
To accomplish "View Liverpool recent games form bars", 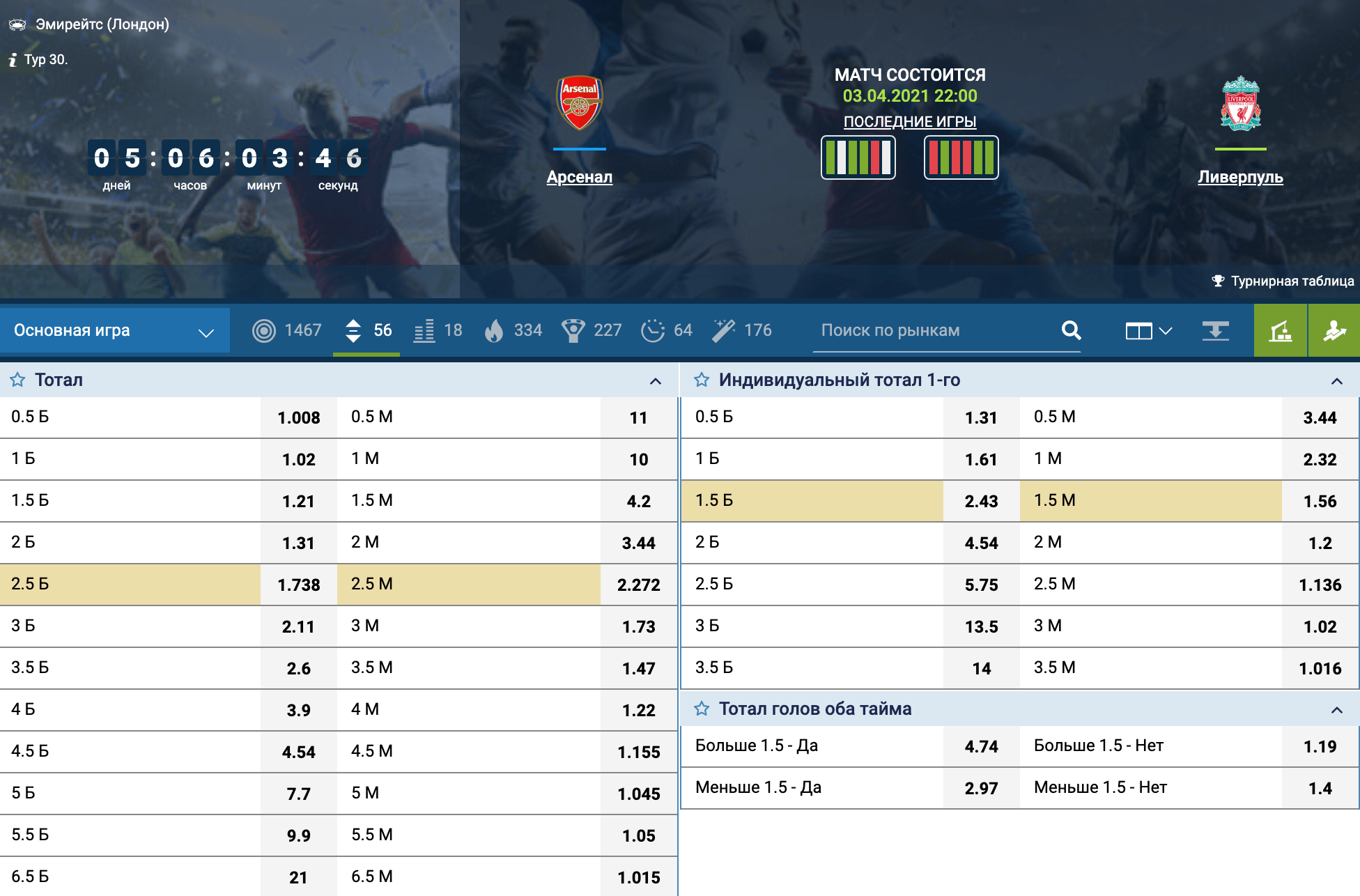I will [x=961, y=157].
